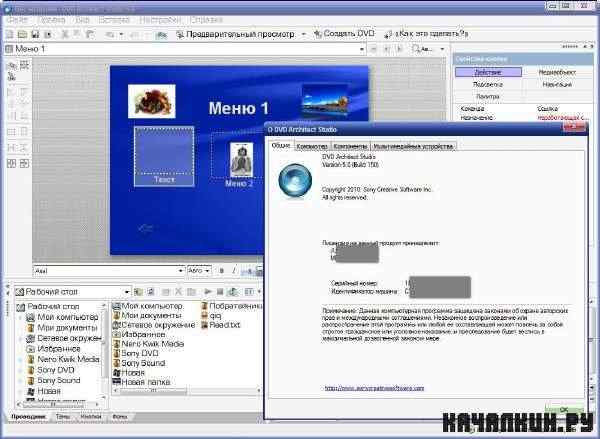Click the New project toolbar icon

pyautogui.click(x=9, y=34)
